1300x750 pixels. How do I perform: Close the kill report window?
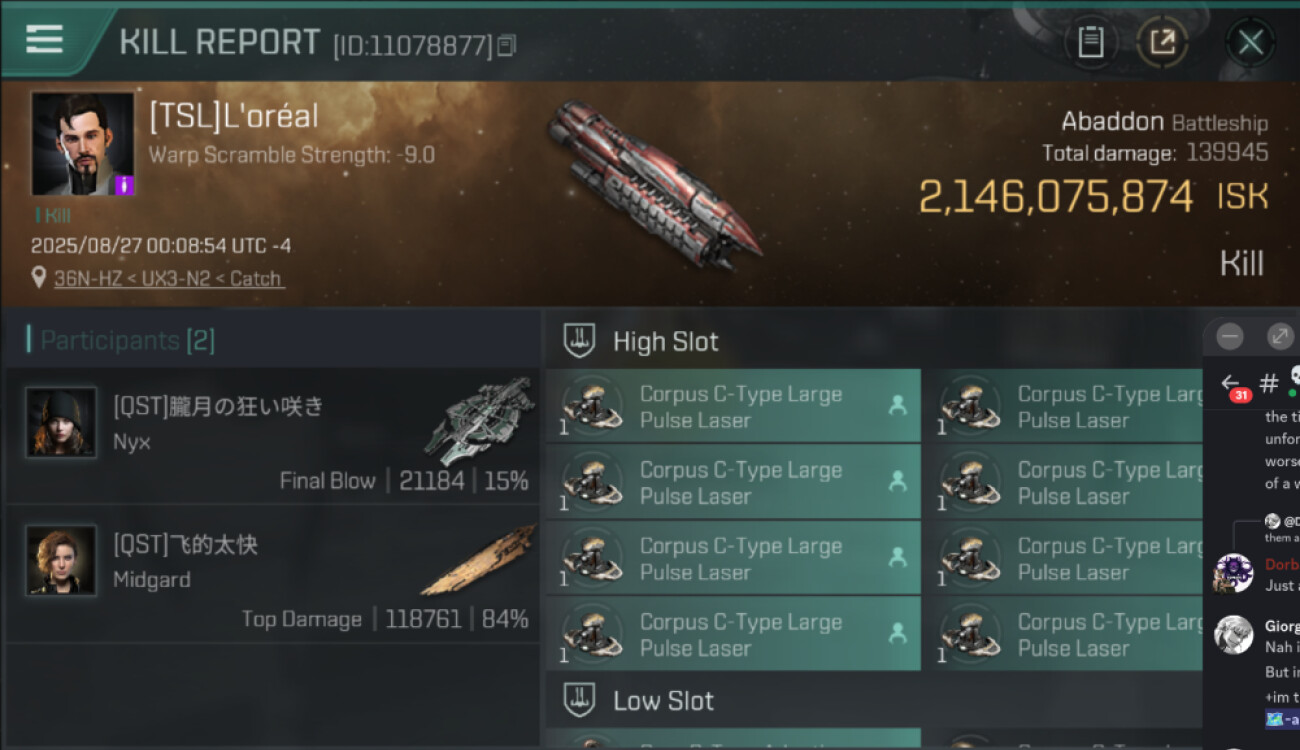[x=1250, y=42]
